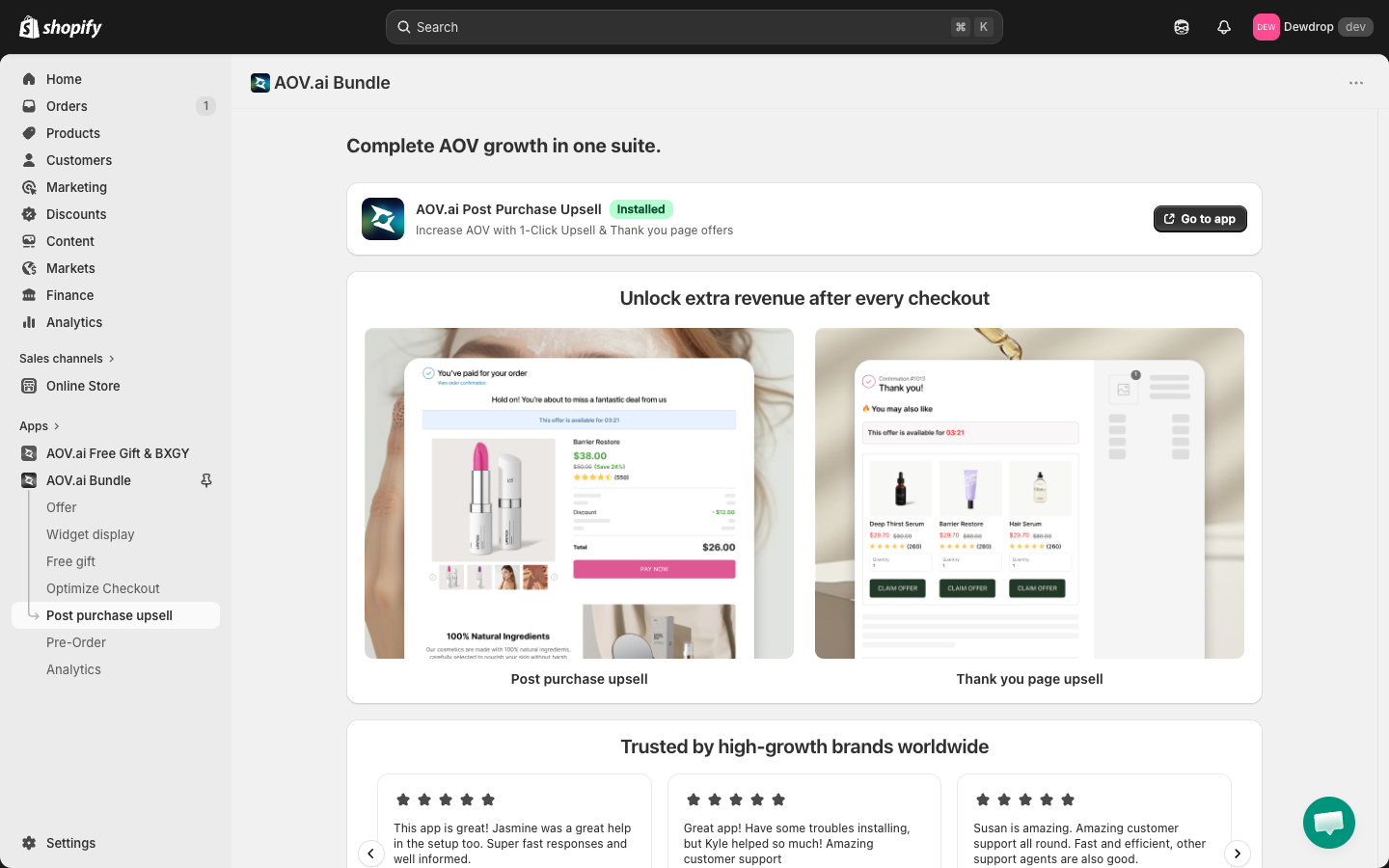Open notifications bell

(1224, 27)
